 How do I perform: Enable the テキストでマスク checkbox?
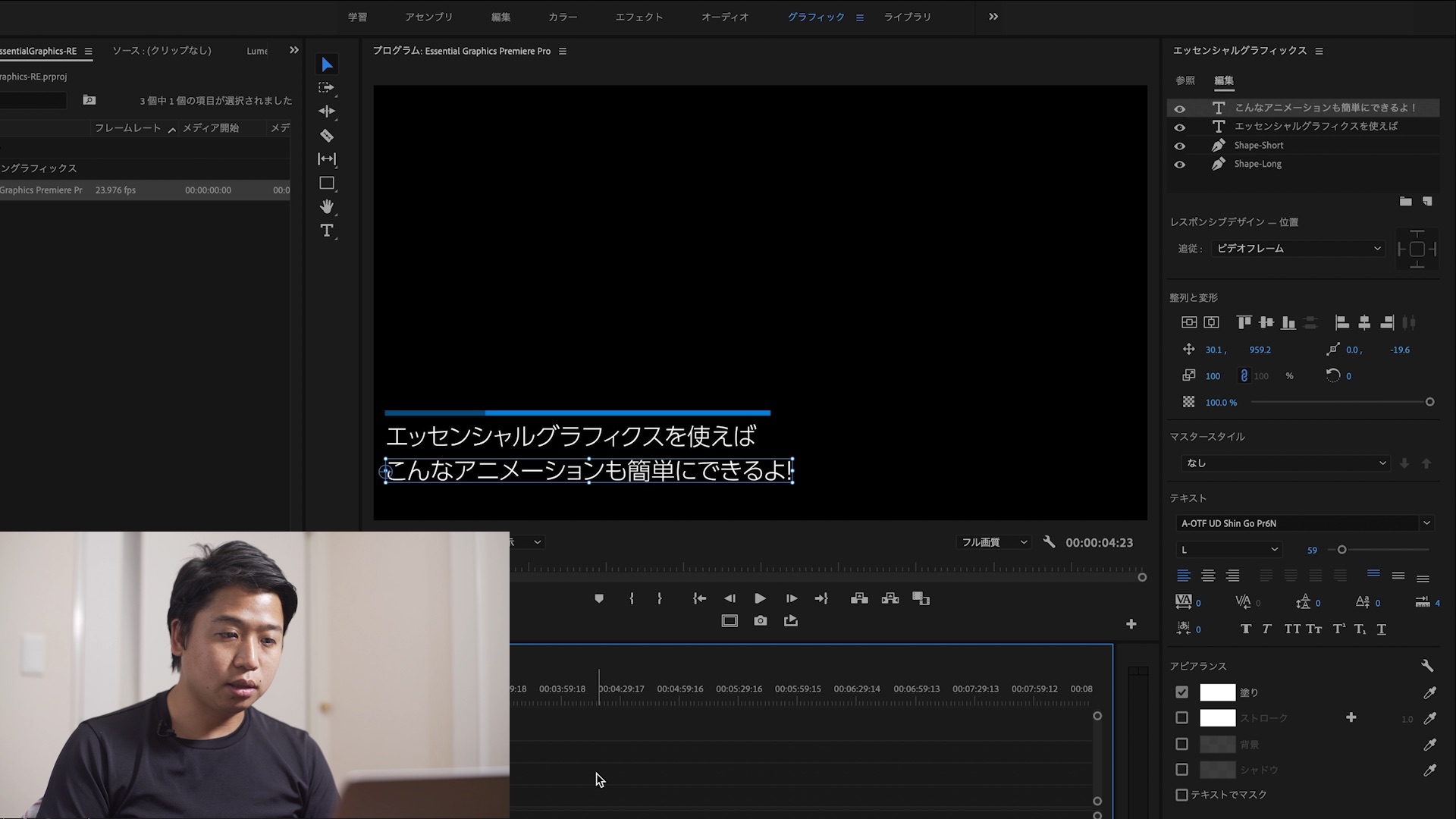tap(1181, 795)
